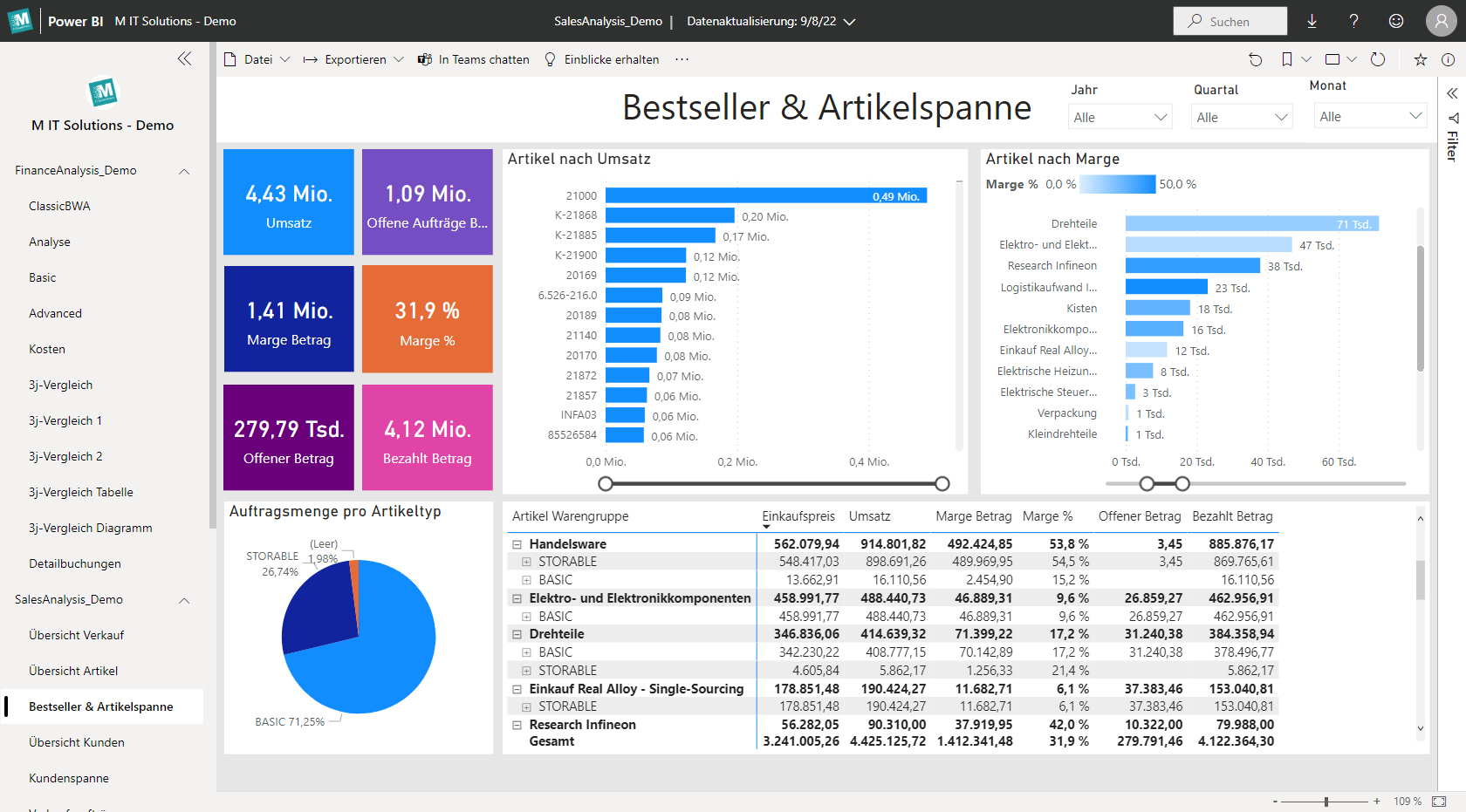This screenshot has width=1466, height=812.
Task: Click the 31,9 % Marge card
Action: [x=428, y=319]
